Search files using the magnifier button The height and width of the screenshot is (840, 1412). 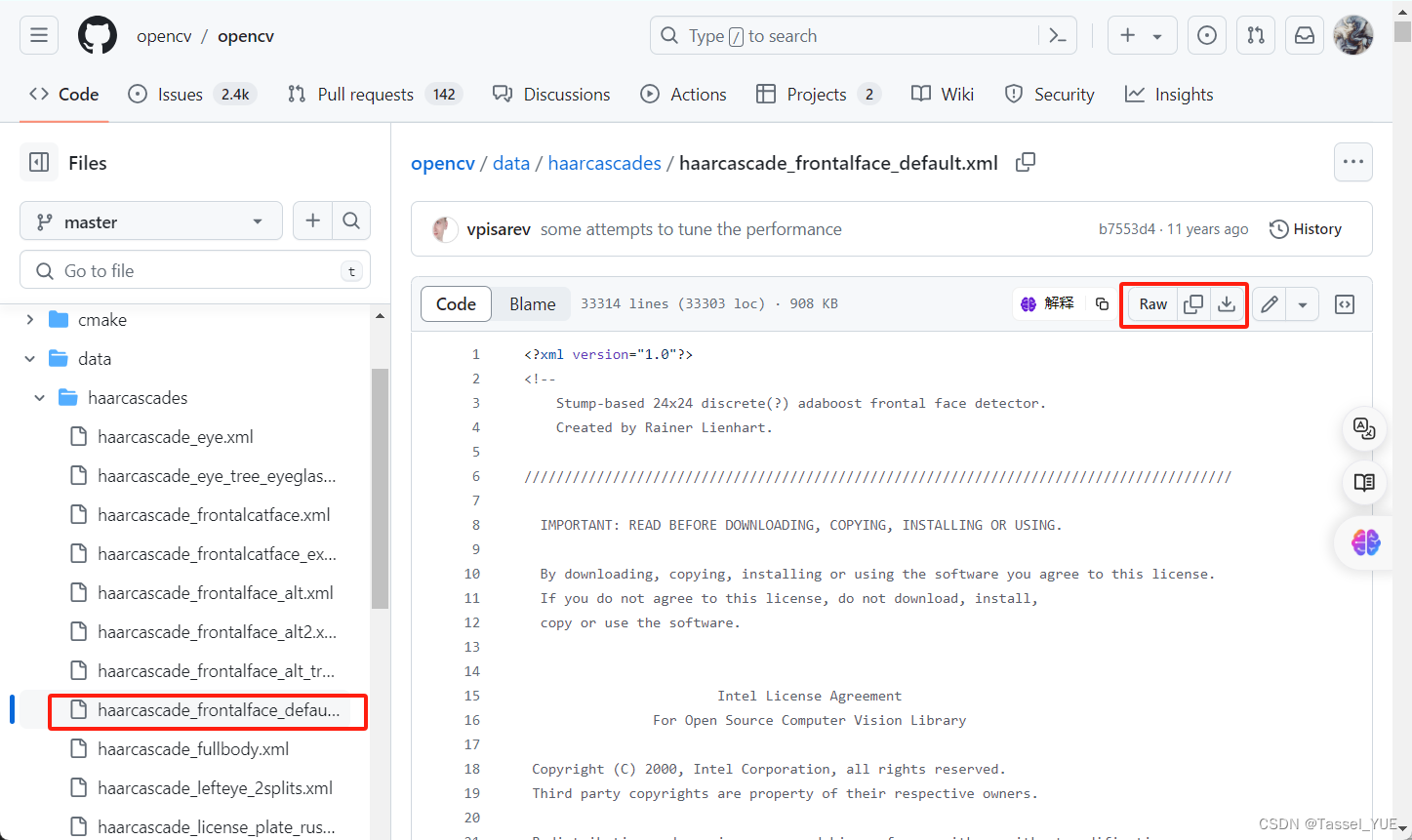[x=351, y=221]
